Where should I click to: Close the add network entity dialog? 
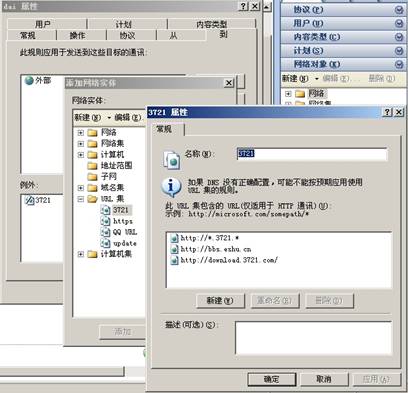point(229,83)
